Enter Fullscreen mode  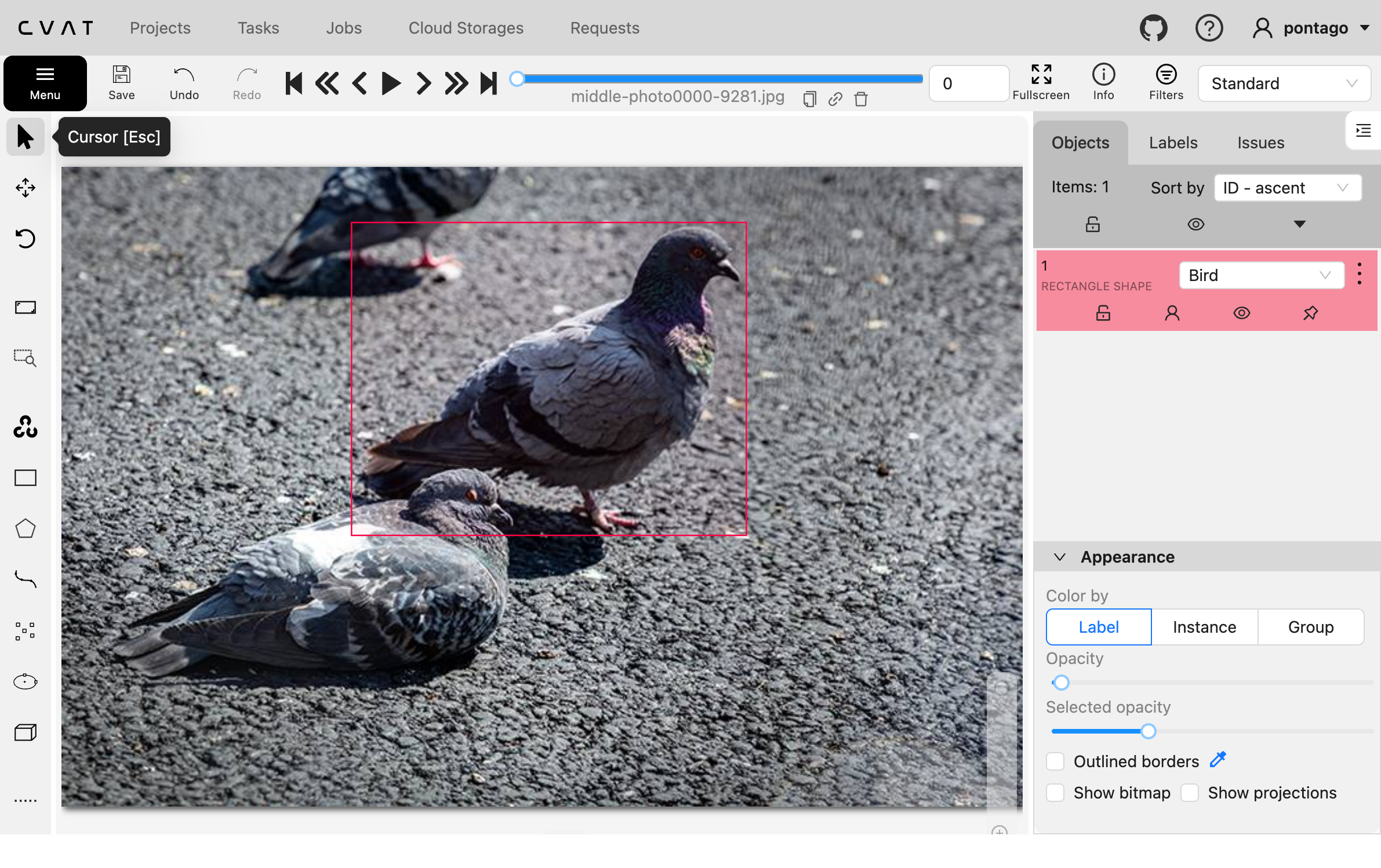pos(1041,83)
